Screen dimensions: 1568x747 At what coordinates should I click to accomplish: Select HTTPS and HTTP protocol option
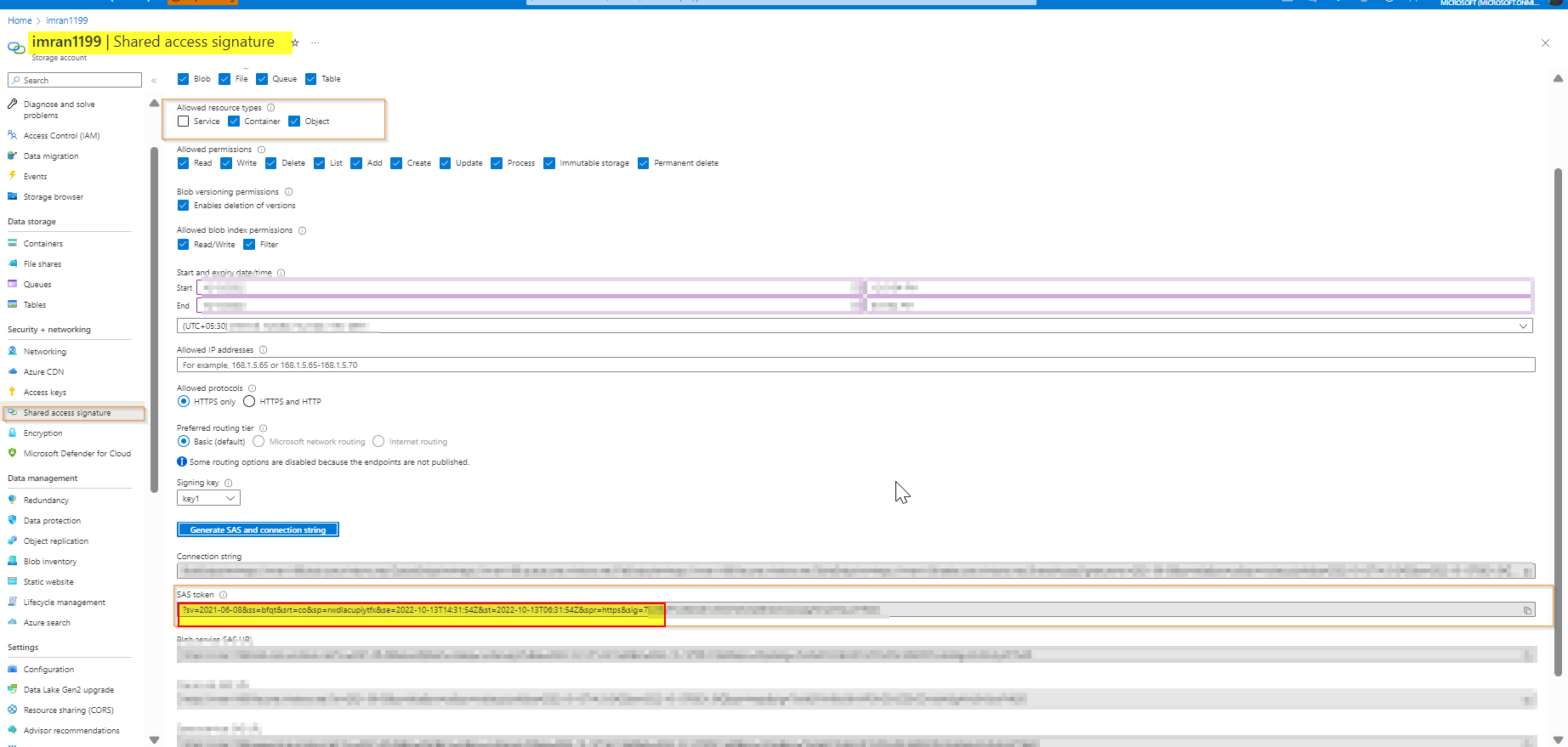pos(249,401)
